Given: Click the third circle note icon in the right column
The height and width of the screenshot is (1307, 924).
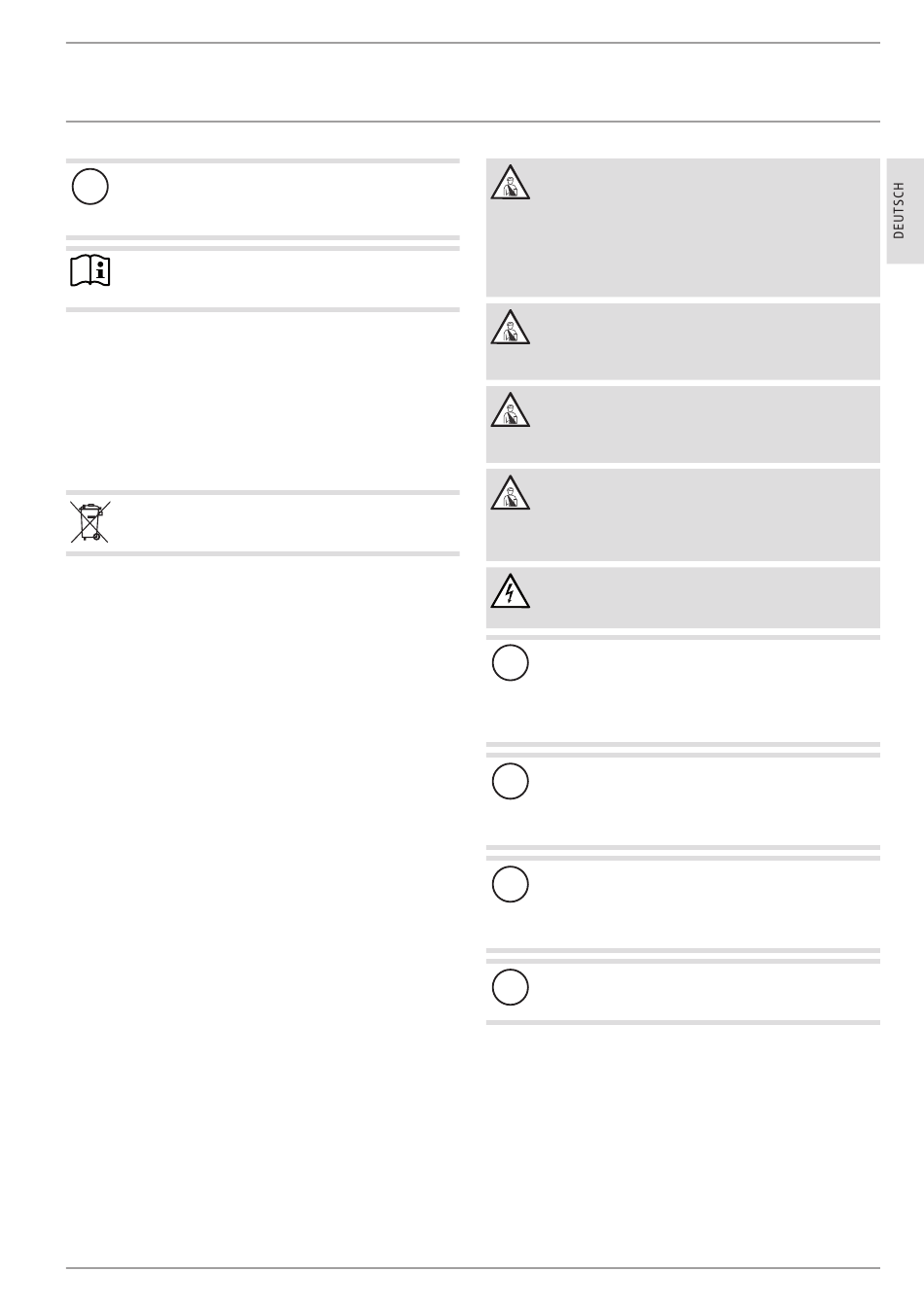Looking at the screenshot, I should (x=511, y=884).
